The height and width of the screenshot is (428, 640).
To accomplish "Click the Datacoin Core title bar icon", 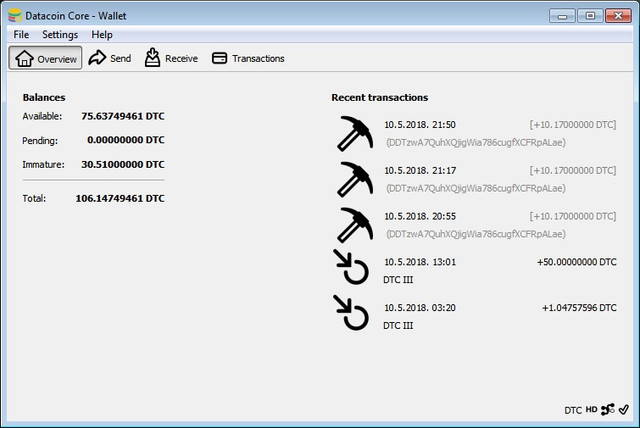I will 15,16.
